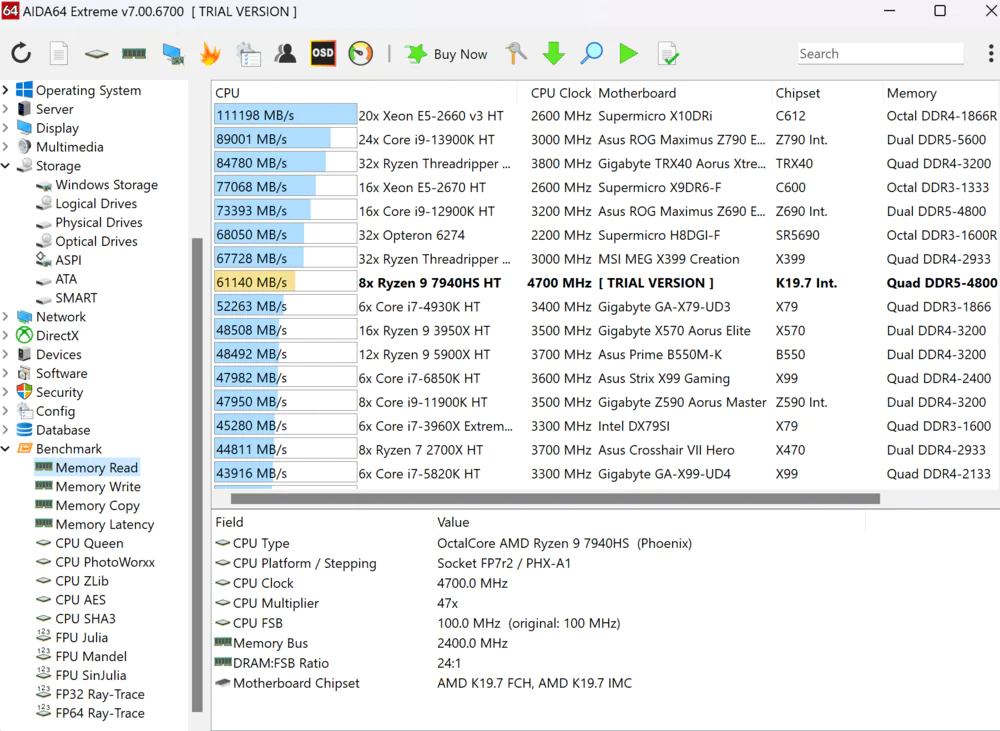Click the orange gauge benchmark icon

361,54
